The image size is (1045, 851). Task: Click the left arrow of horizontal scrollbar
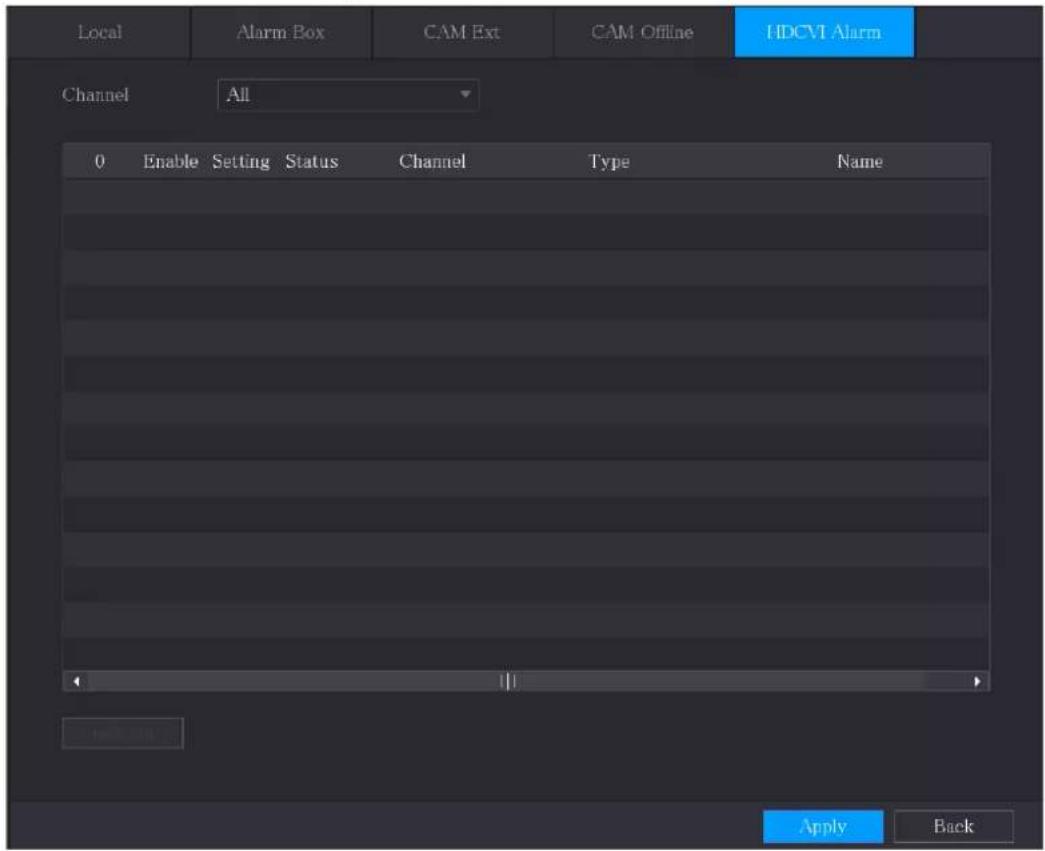click(x=77, y=681)
